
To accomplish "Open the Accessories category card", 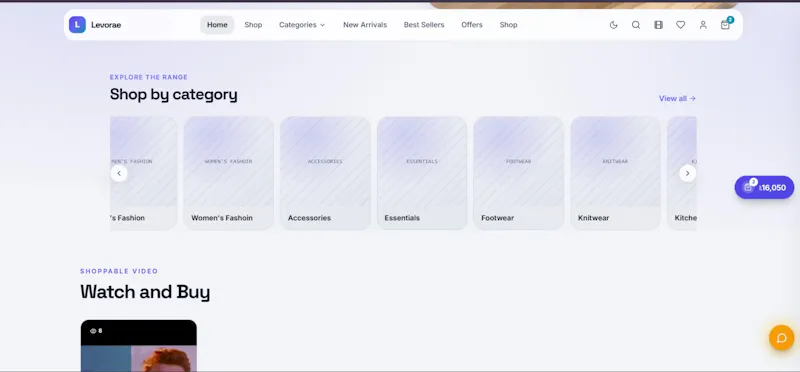I will click(325, 173).
